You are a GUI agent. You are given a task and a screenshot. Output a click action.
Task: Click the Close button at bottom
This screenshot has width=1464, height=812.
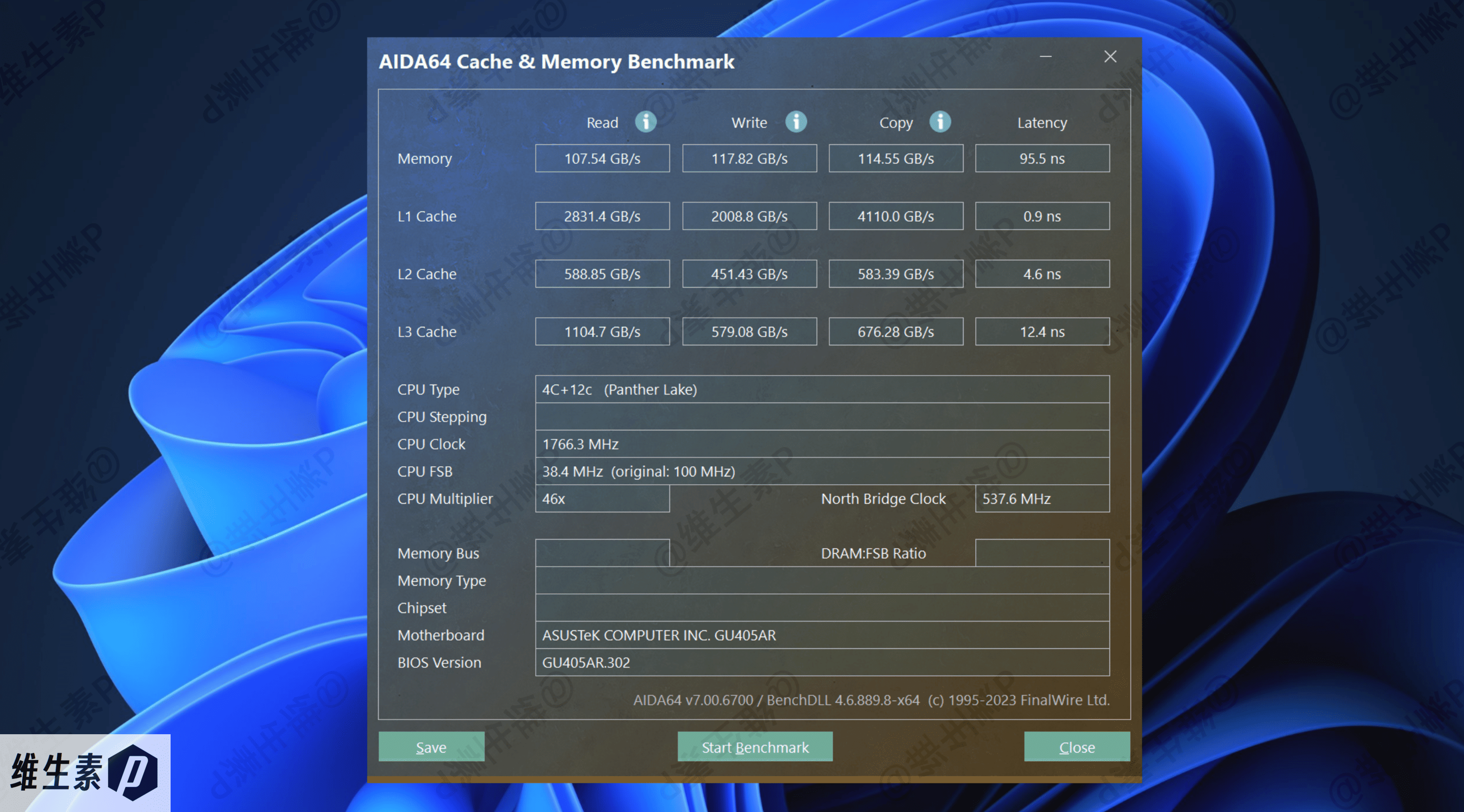pos(1077,747)
